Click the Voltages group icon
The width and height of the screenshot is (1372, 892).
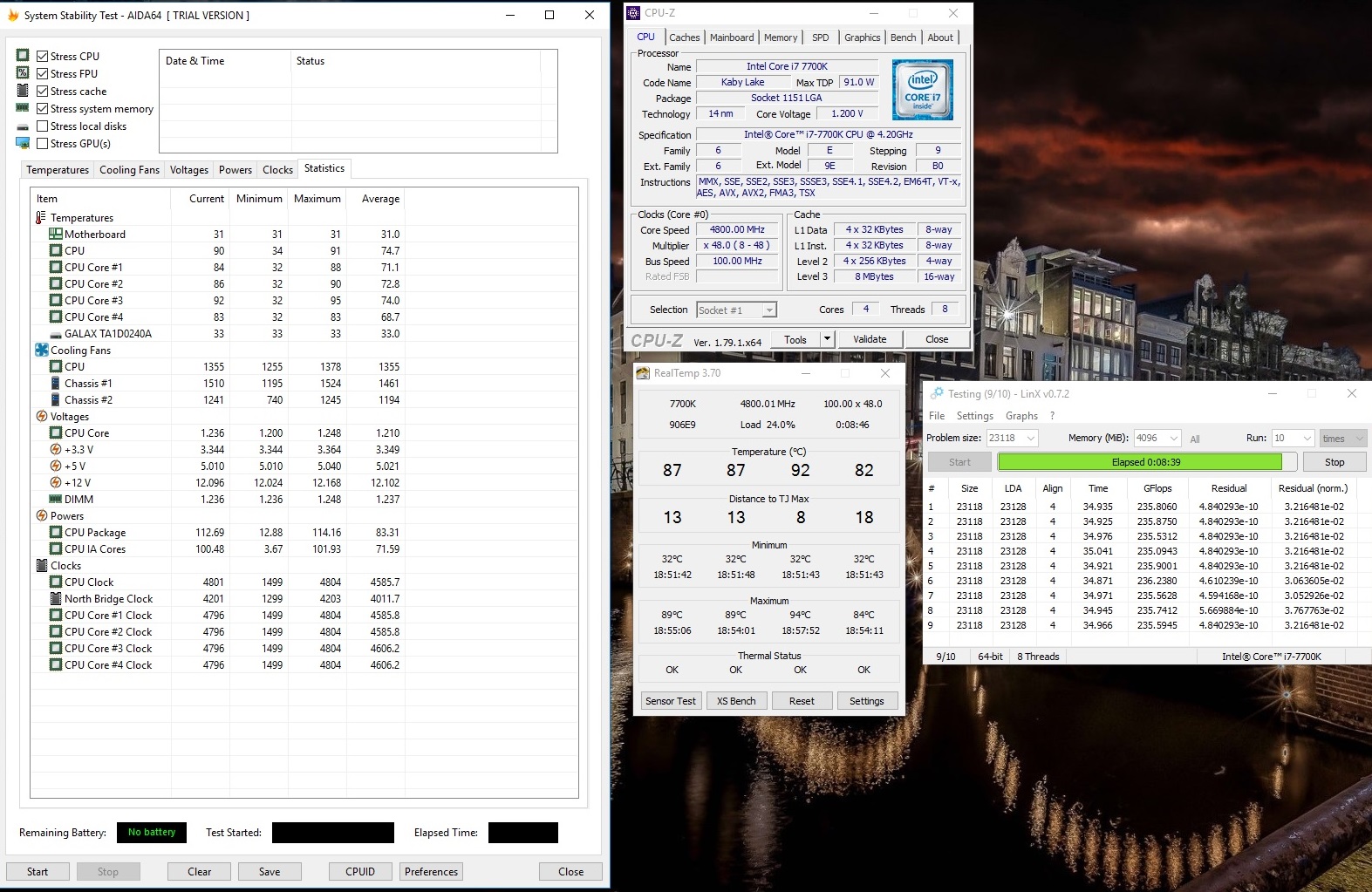[x=41, y=416]
